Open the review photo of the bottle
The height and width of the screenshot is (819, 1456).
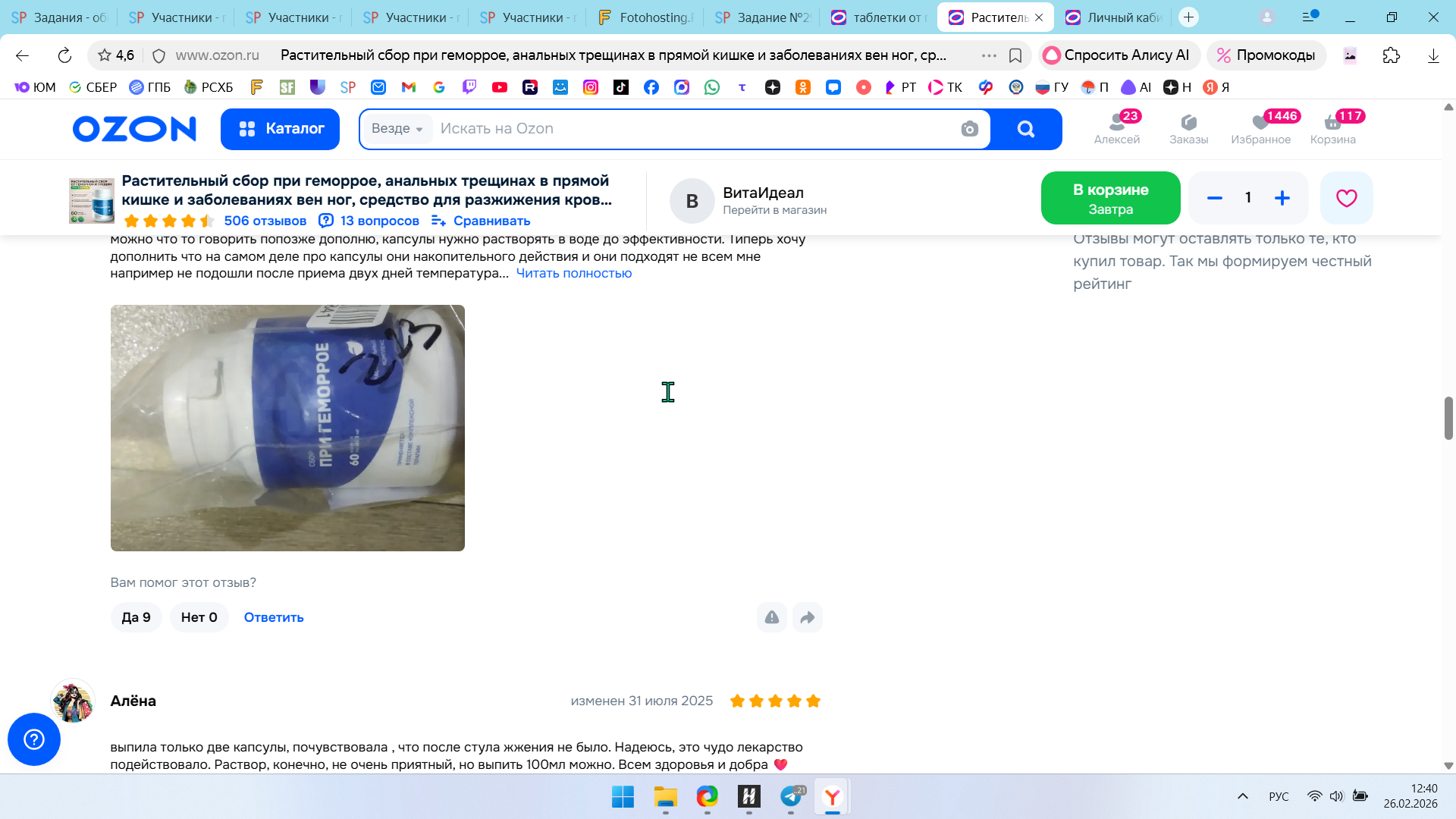[x=287, y=428]
